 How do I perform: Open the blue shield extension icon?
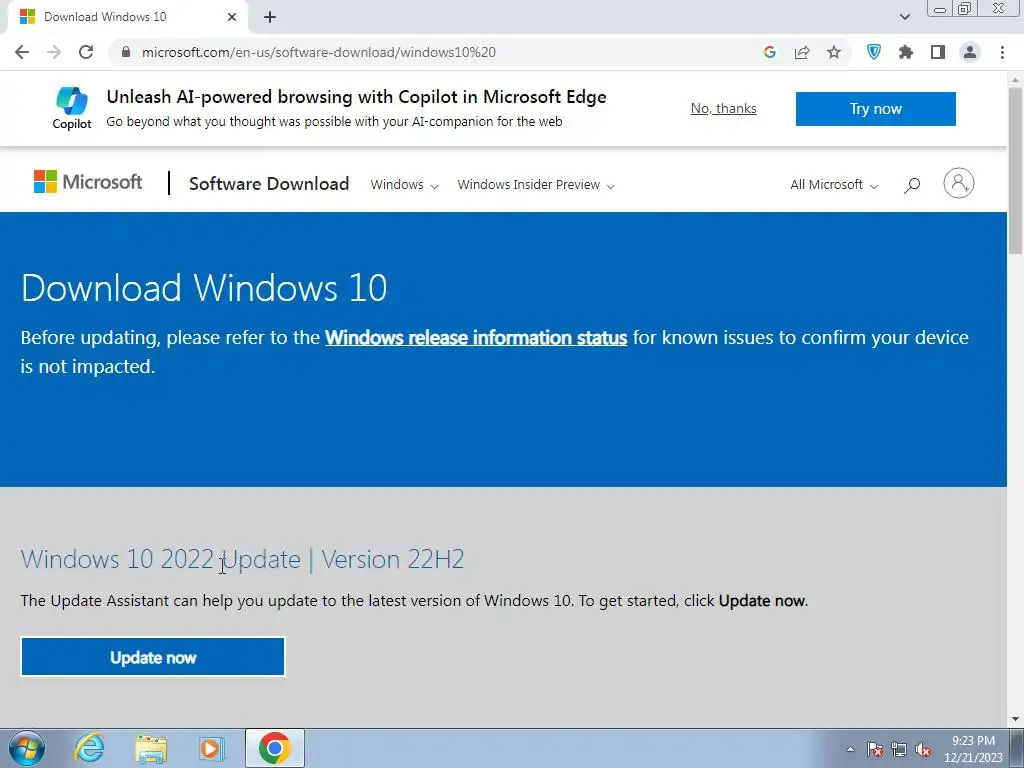(874, 52)
